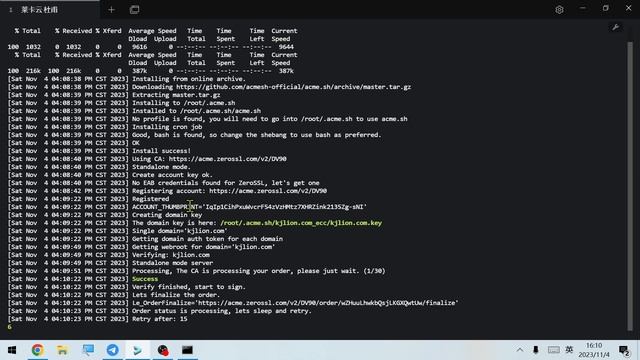Click the microphone tray icon
The image size is (640, 360).
point(536,350)
